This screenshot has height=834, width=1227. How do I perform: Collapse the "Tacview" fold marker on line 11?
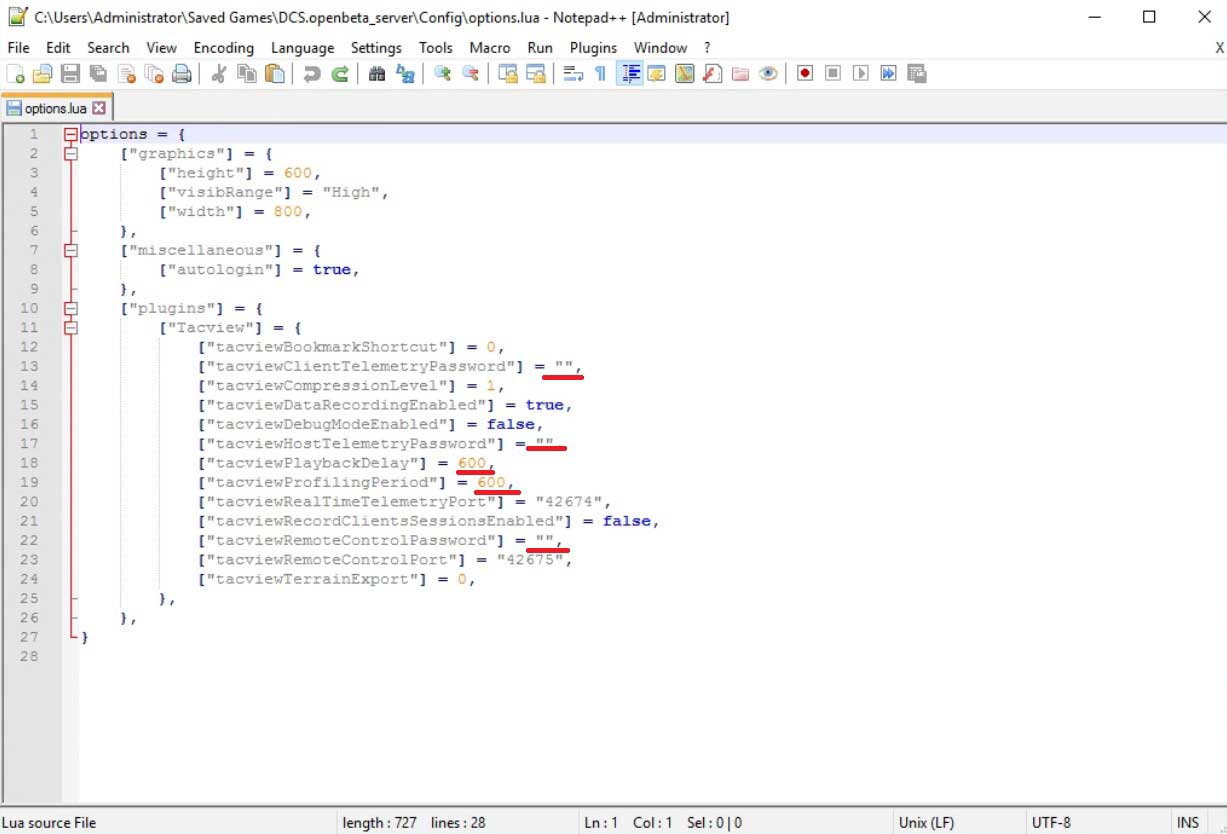pos(70,327)
